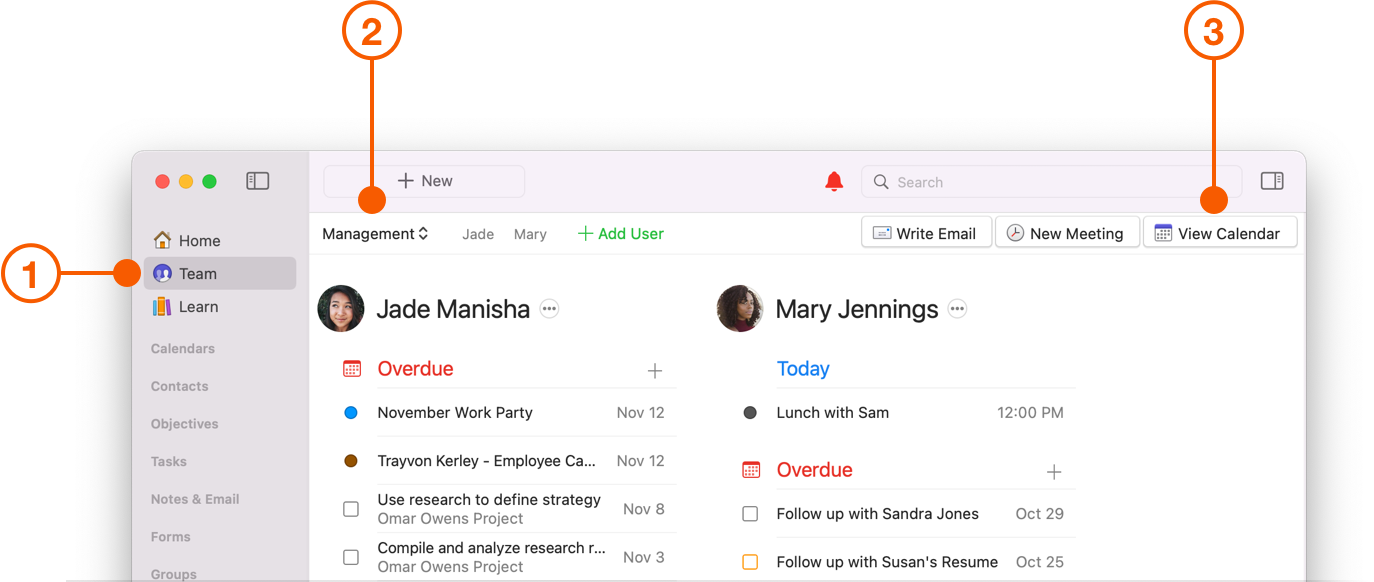Screen dimensions: 1374x582
Task: Toggle the right inspector panel icon
Action: coord(1272,181)
